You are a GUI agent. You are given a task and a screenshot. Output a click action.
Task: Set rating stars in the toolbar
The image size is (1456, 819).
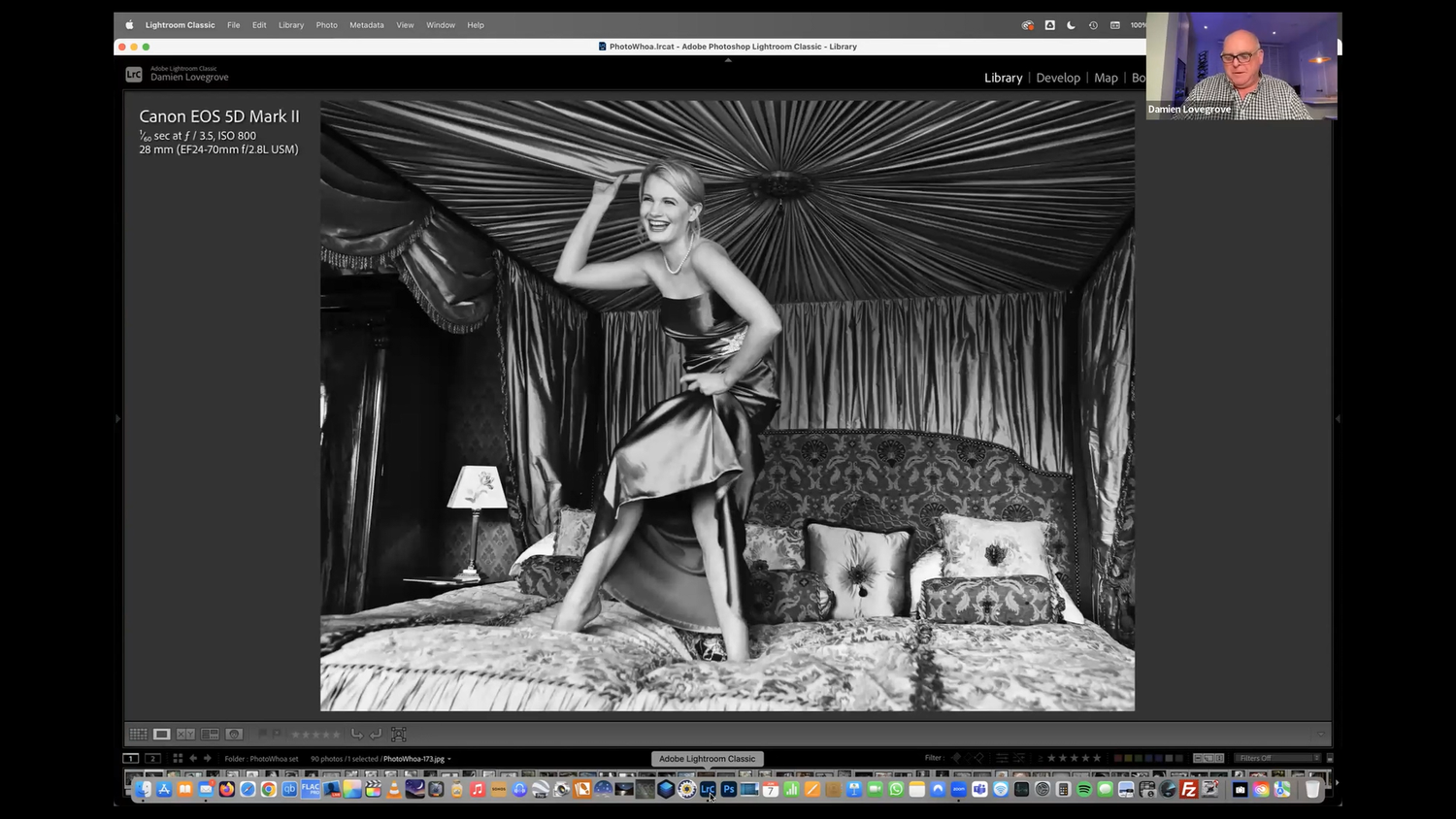[316, 735]
